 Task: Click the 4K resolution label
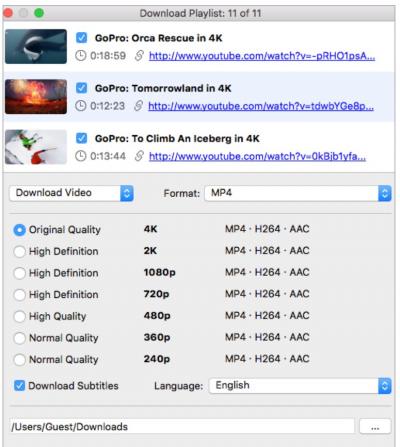[150, 229]
